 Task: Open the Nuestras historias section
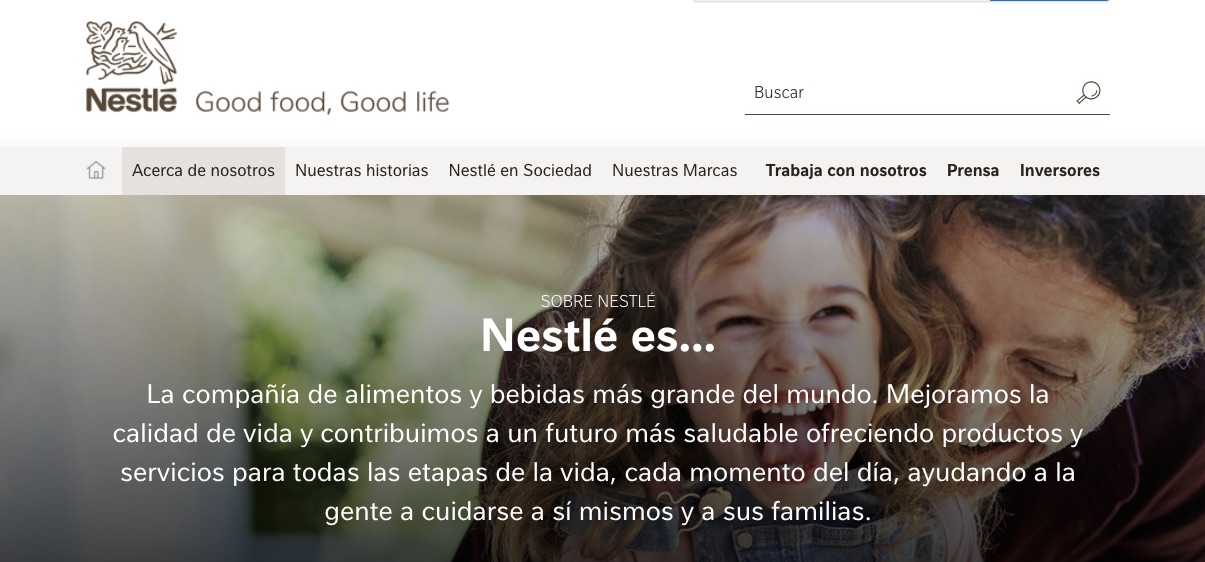point(362,171)
